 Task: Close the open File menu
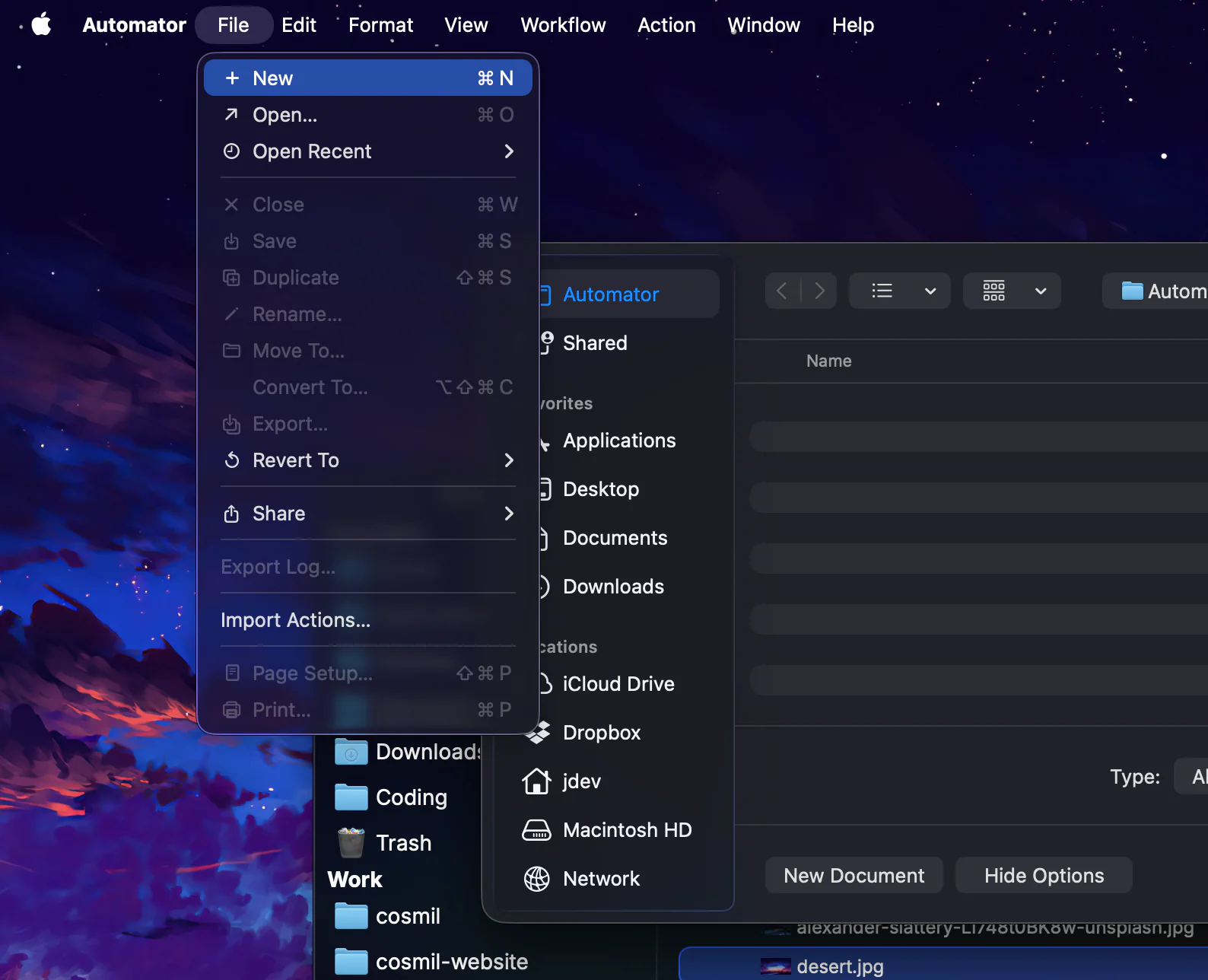pos(234,25)
